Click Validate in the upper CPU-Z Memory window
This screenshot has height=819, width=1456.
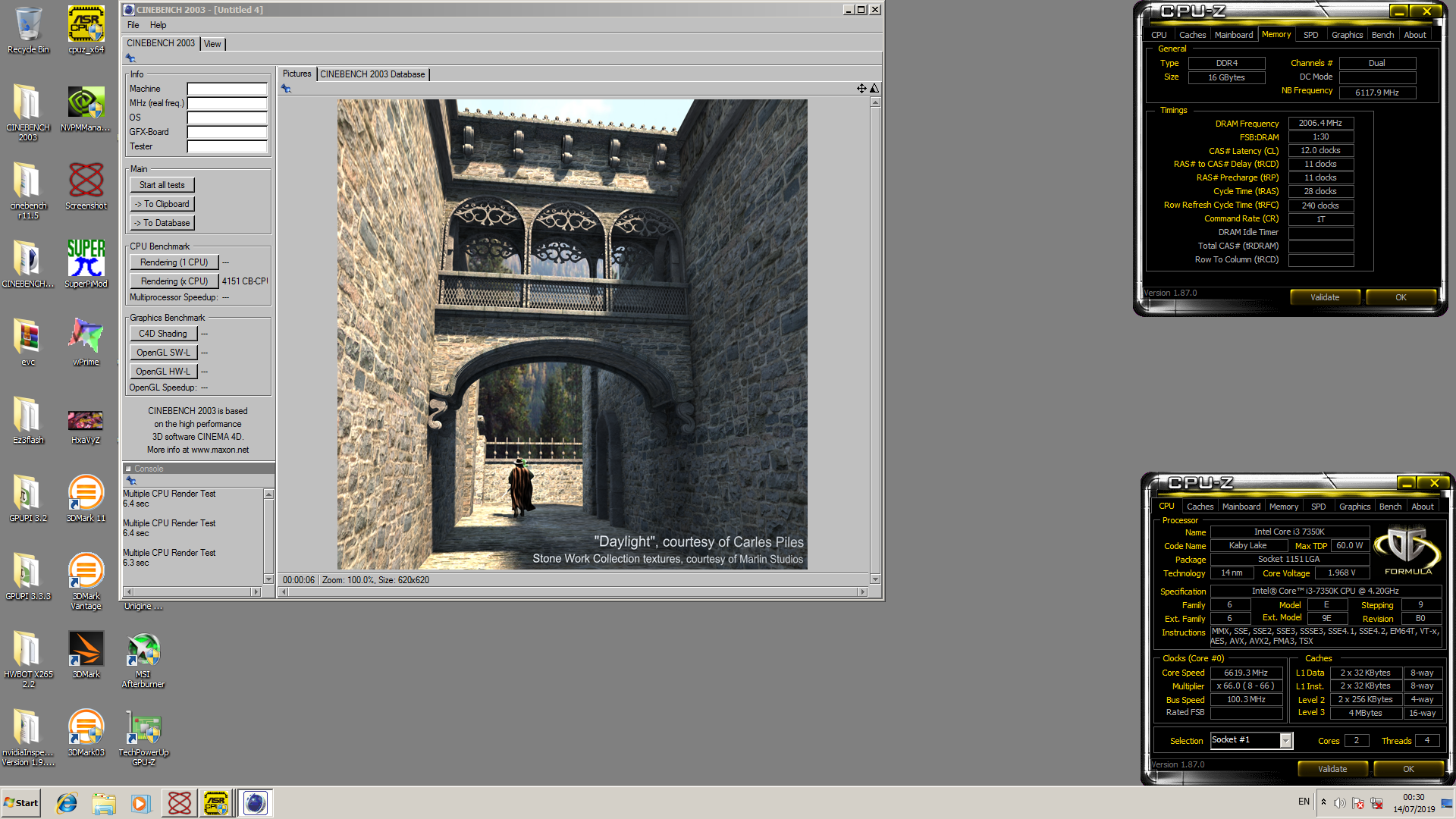[x=1325, y=297]
